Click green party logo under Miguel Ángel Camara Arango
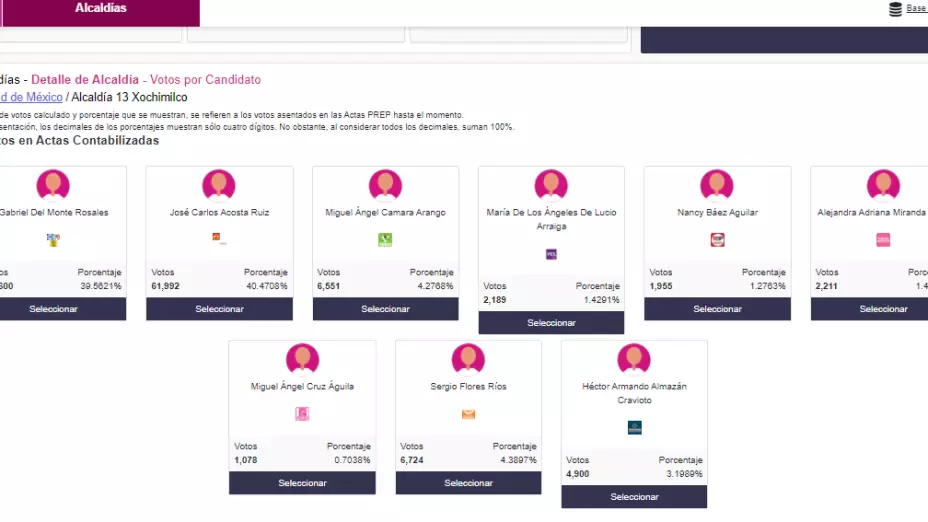The width and height of the screenshot is (928, 522). tap(385, 240)
